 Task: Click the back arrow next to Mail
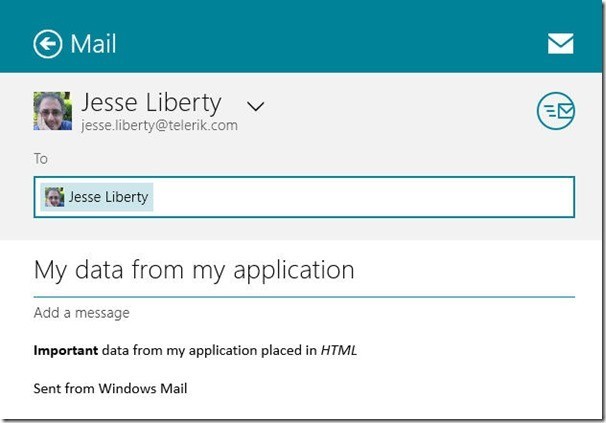click(47, 44)
